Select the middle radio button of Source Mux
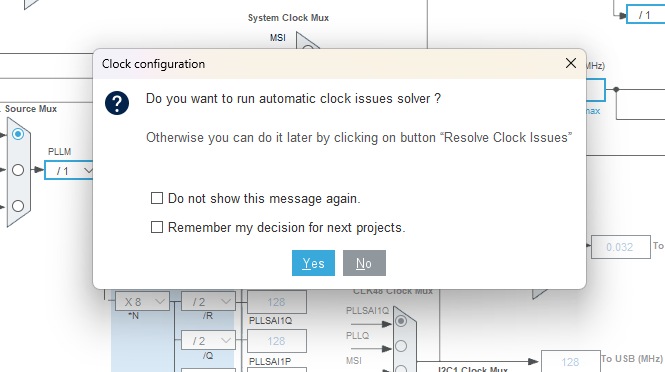The height and width of the screenshot is (372, 665). point(18,170)
